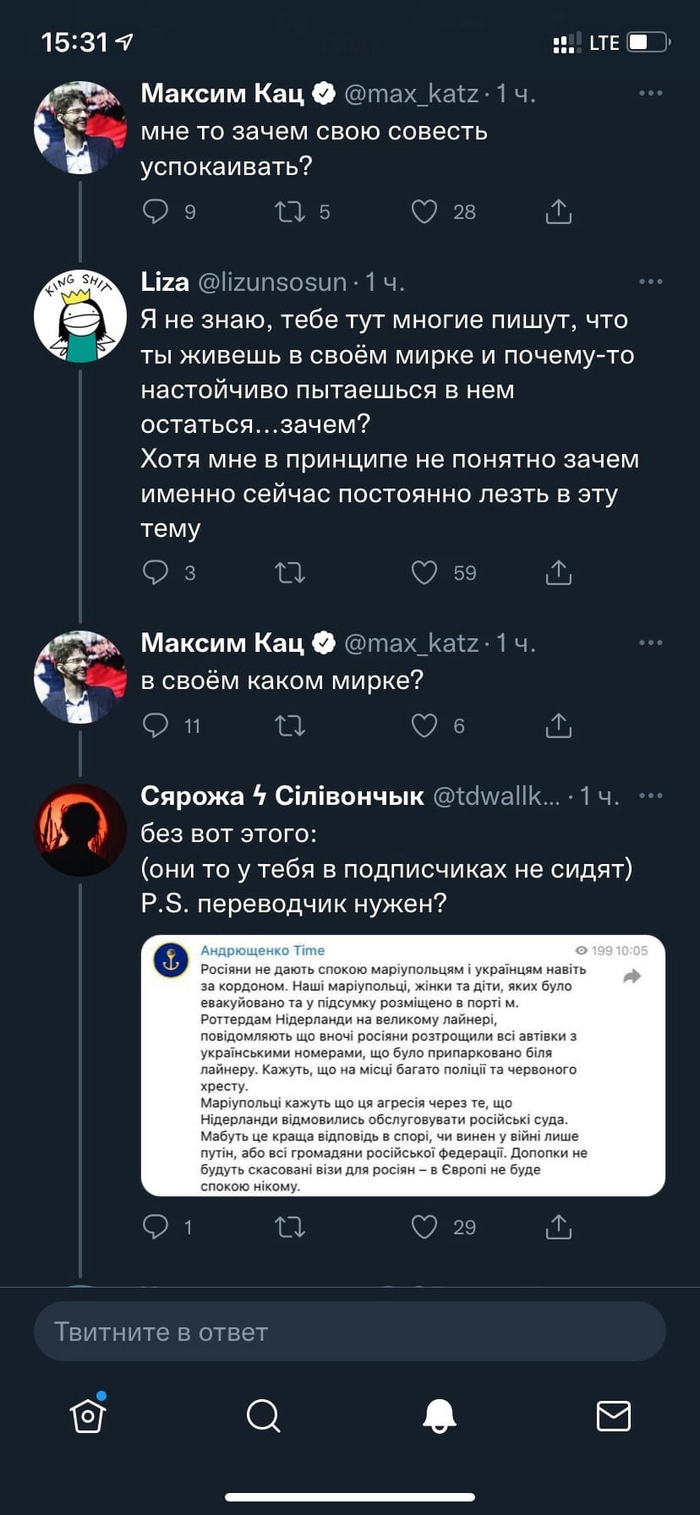Open the Андрющенко Time screenshot image
Viewport: 700px width, 1515px height.
click(x=402, y=1065)
